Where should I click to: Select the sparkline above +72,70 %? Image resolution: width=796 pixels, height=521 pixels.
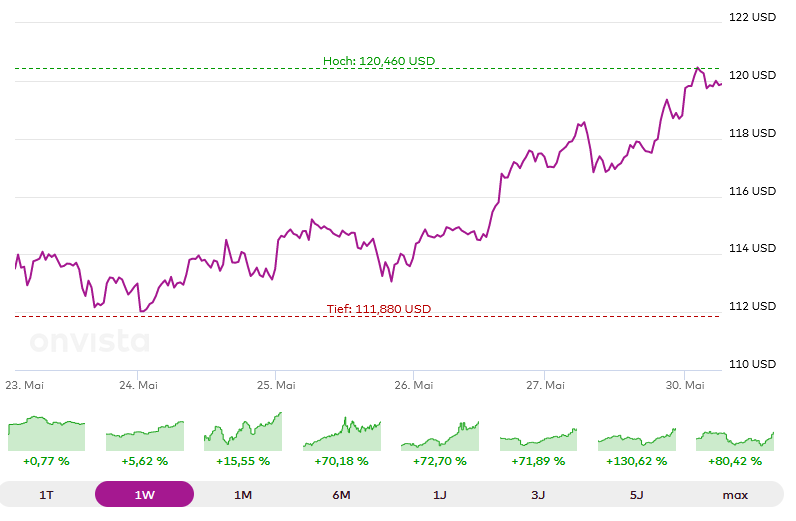(440, 434)
